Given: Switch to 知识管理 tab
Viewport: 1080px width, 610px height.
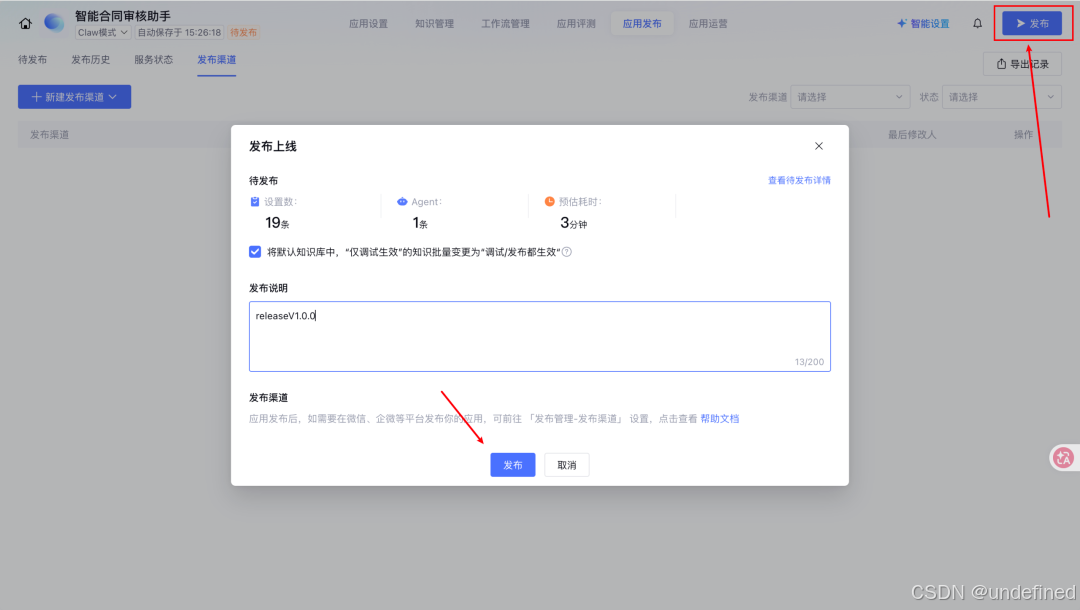Looking at the screenshot, I should coord(435,23).
